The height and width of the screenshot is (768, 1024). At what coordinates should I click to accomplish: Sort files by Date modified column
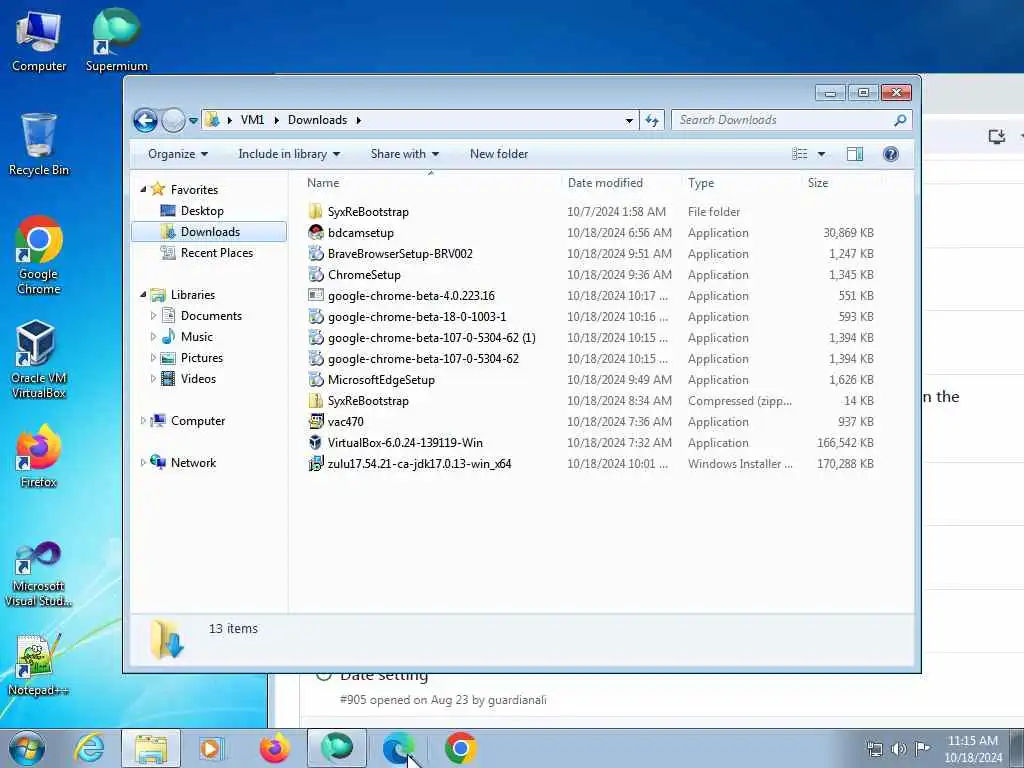point(620,183)
